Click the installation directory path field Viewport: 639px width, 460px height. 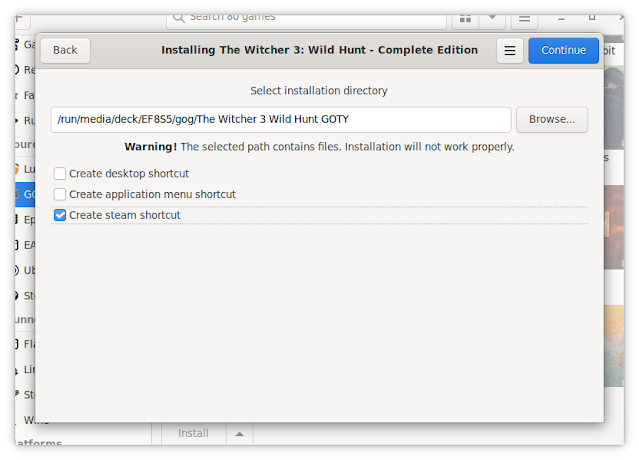click(281, 119)
